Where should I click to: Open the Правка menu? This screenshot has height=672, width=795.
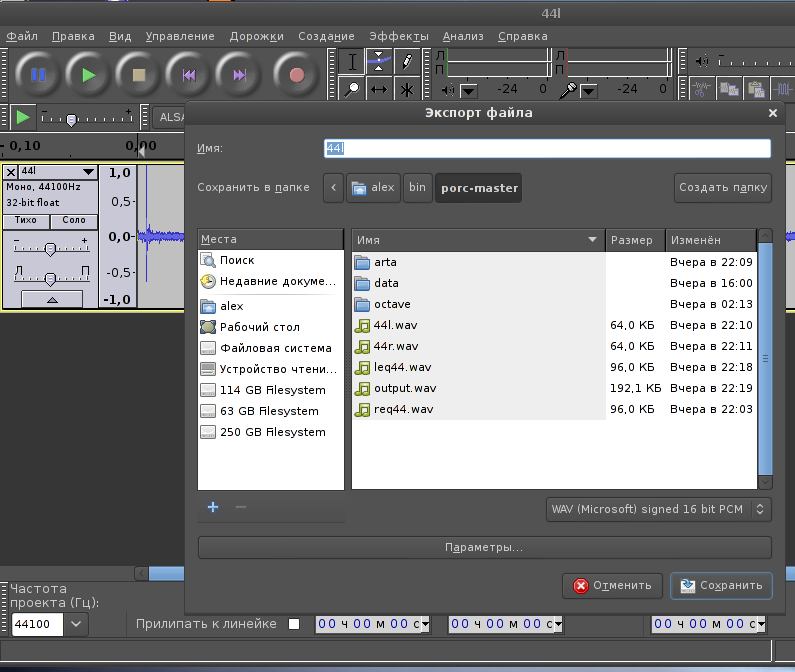[x=73, y=37]
